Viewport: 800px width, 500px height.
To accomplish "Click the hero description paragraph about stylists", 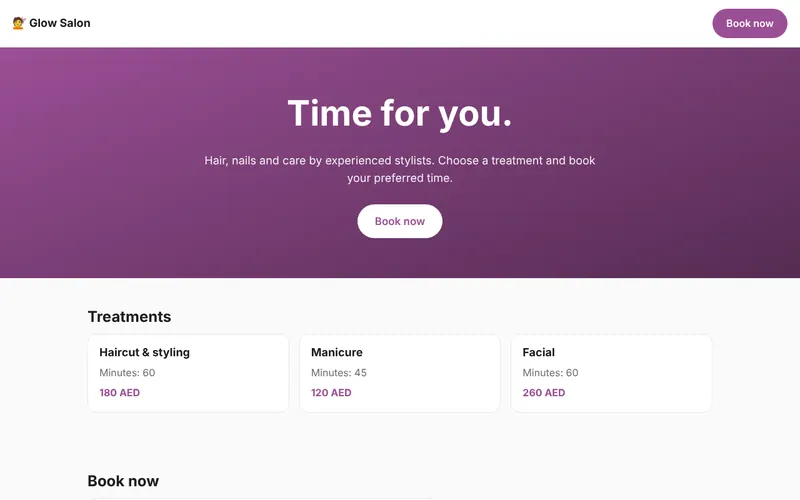I will point(399,169).
